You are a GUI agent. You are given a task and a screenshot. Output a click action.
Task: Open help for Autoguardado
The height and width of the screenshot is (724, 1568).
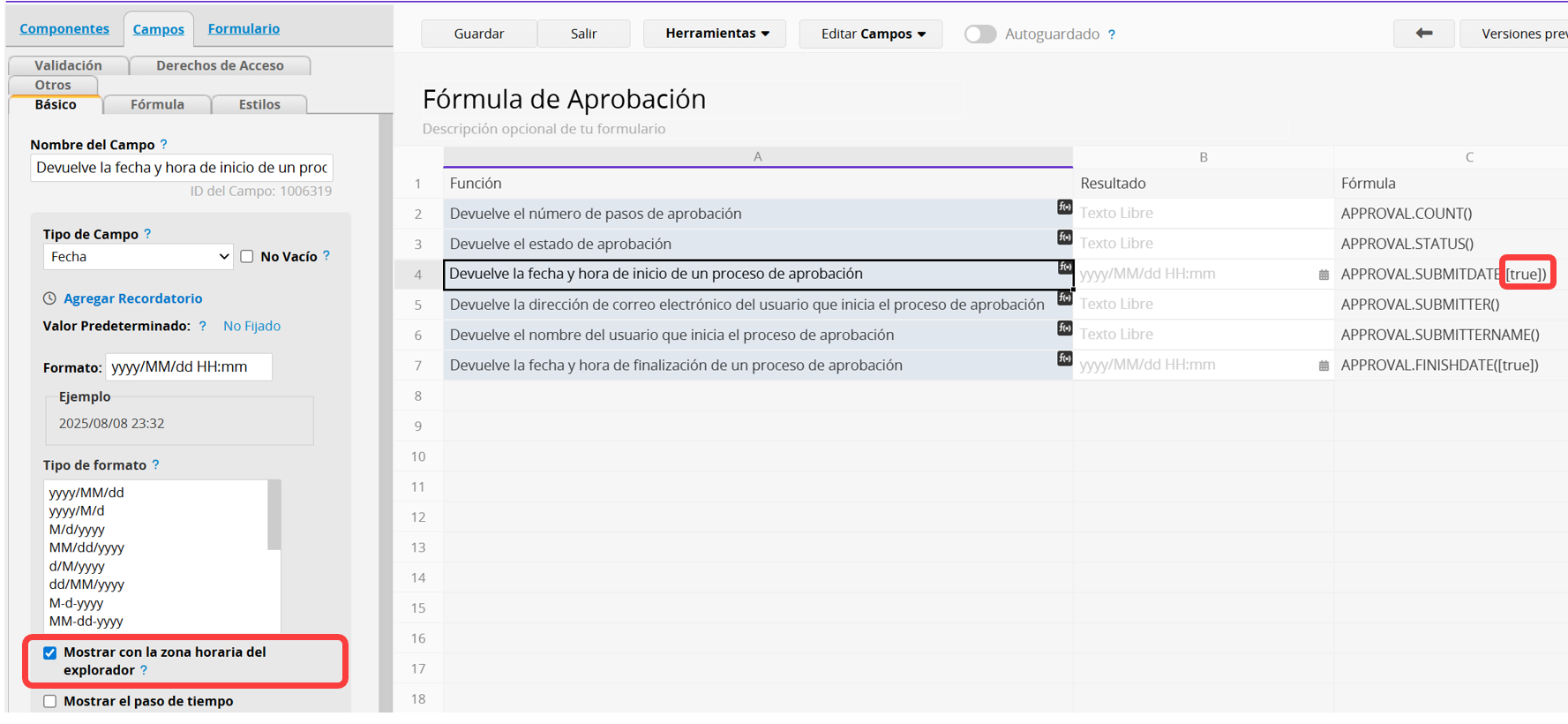point(1112,34)
